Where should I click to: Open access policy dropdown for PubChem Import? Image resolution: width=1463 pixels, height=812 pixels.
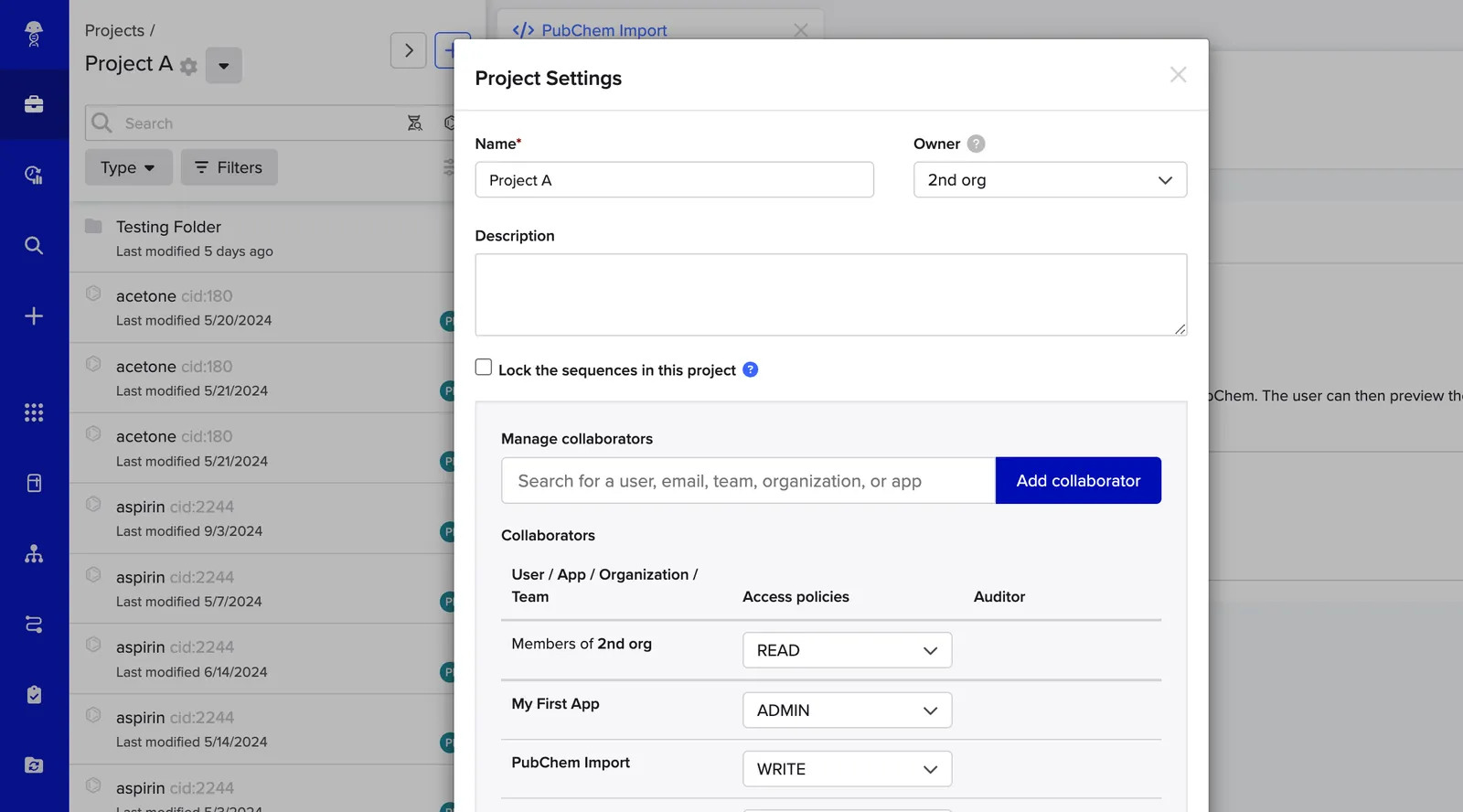[847, 769]
